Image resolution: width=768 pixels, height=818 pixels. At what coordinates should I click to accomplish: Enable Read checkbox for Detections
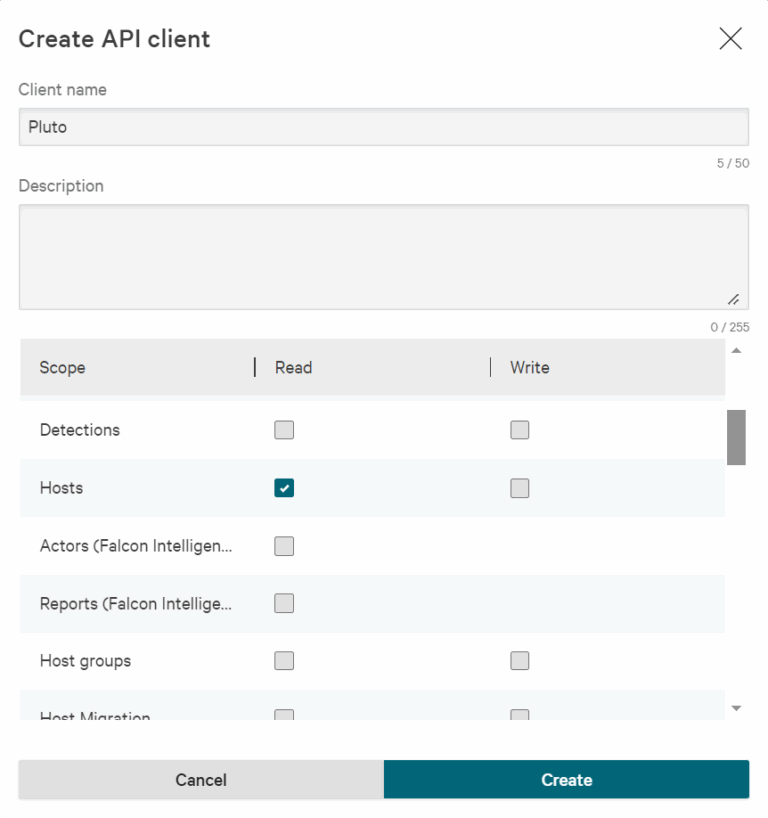284,430
